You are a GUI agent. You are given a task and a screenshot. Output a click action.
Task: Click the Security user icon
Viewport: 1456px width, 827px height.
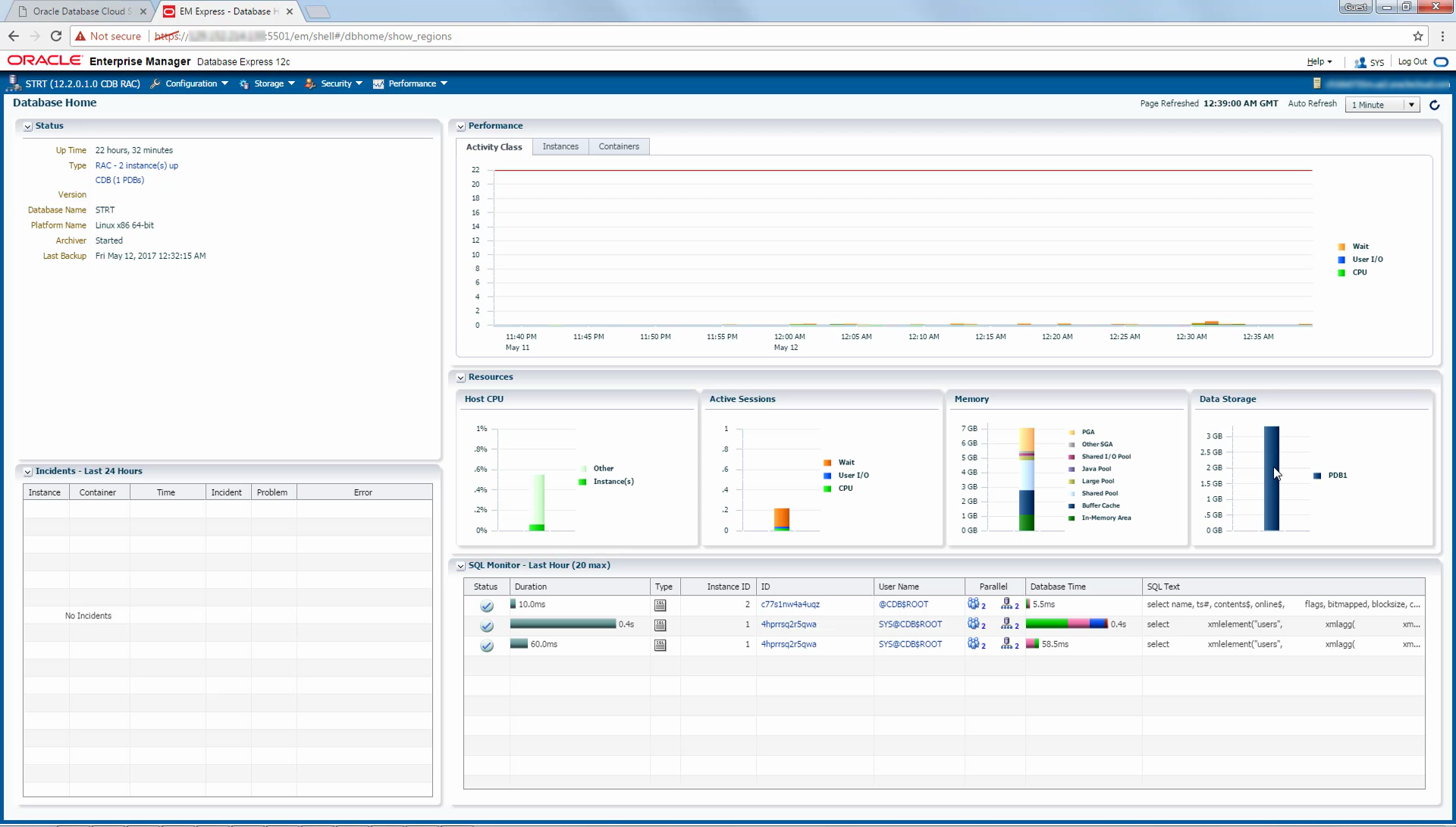[310, 83]
